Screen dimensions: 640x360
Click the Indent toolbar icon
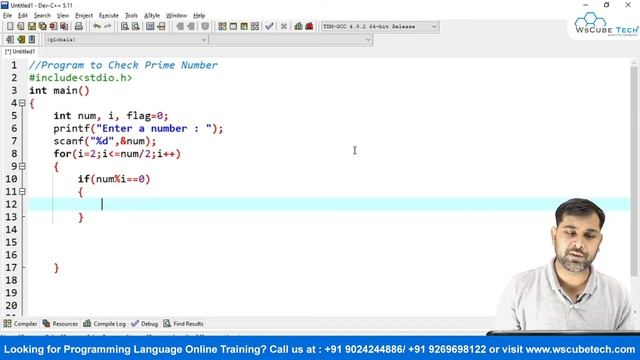click(x=180, y=27)
